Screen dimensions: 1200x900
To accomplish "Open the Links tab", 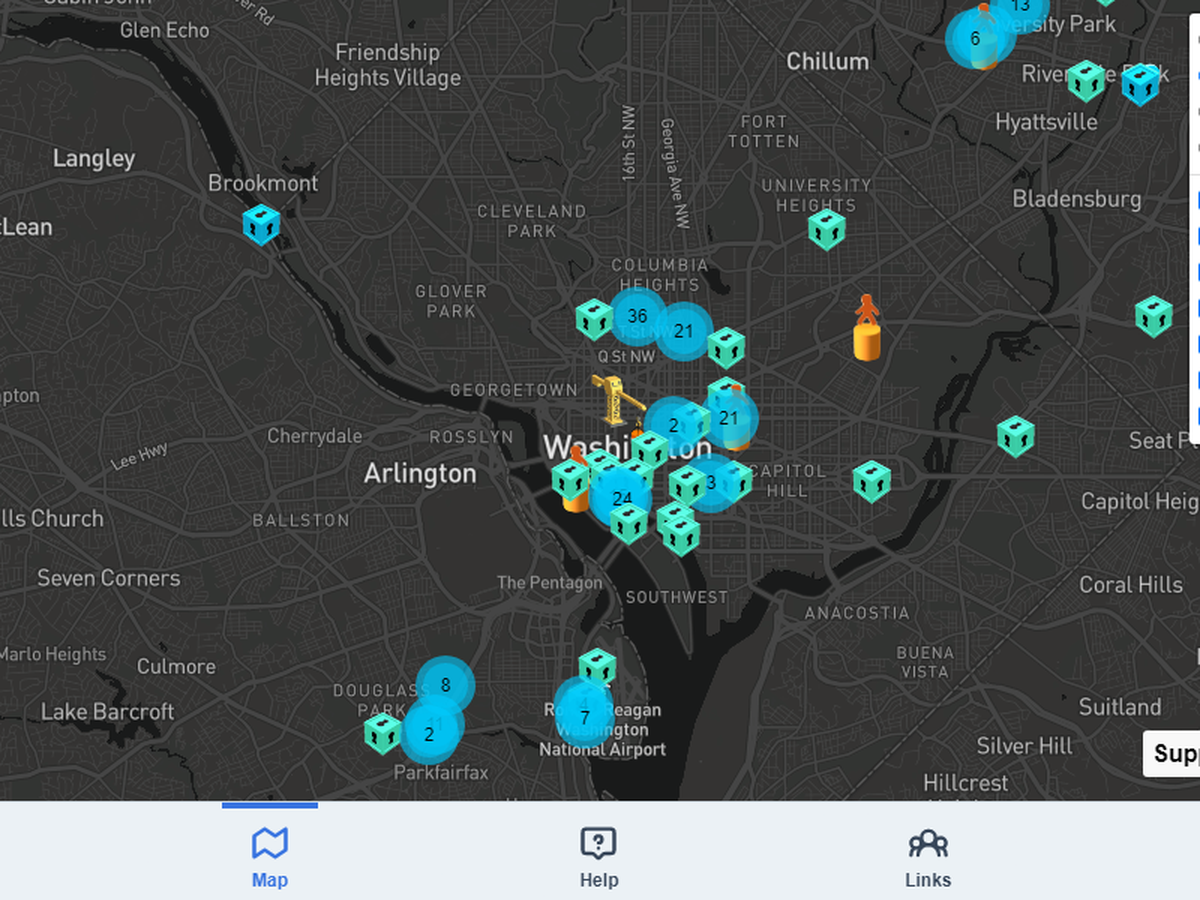I will click(x=928, y=856).
